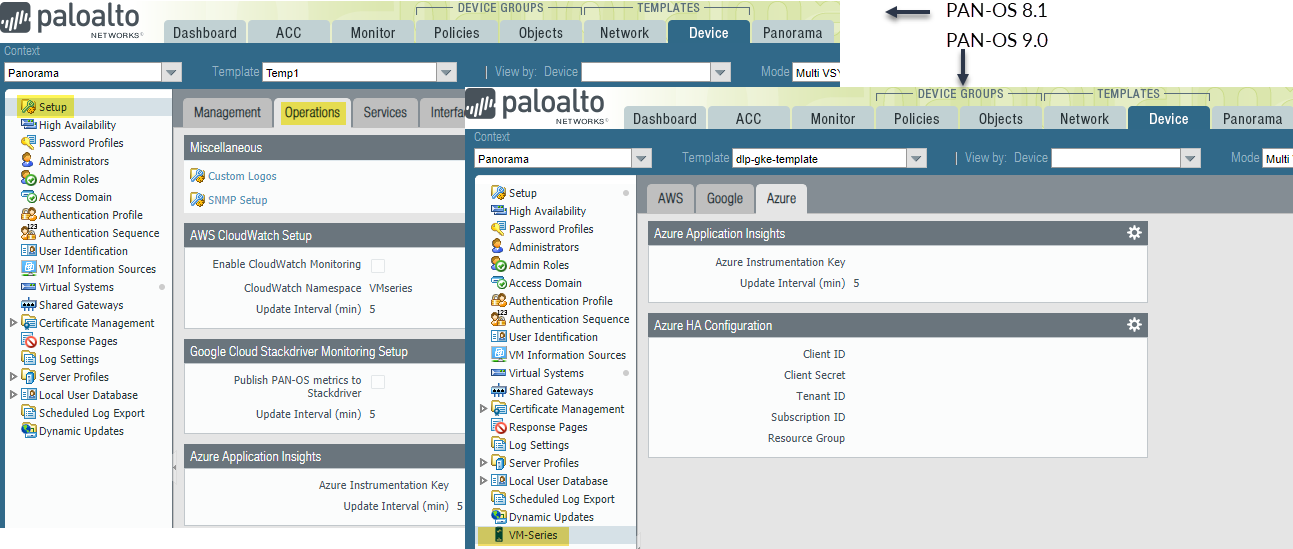This screenshot has width=1293, height=549.
Task: Click Scheduled Log Export icon in PAN-OS 9.0 sidebar
Action: point(499,499)
